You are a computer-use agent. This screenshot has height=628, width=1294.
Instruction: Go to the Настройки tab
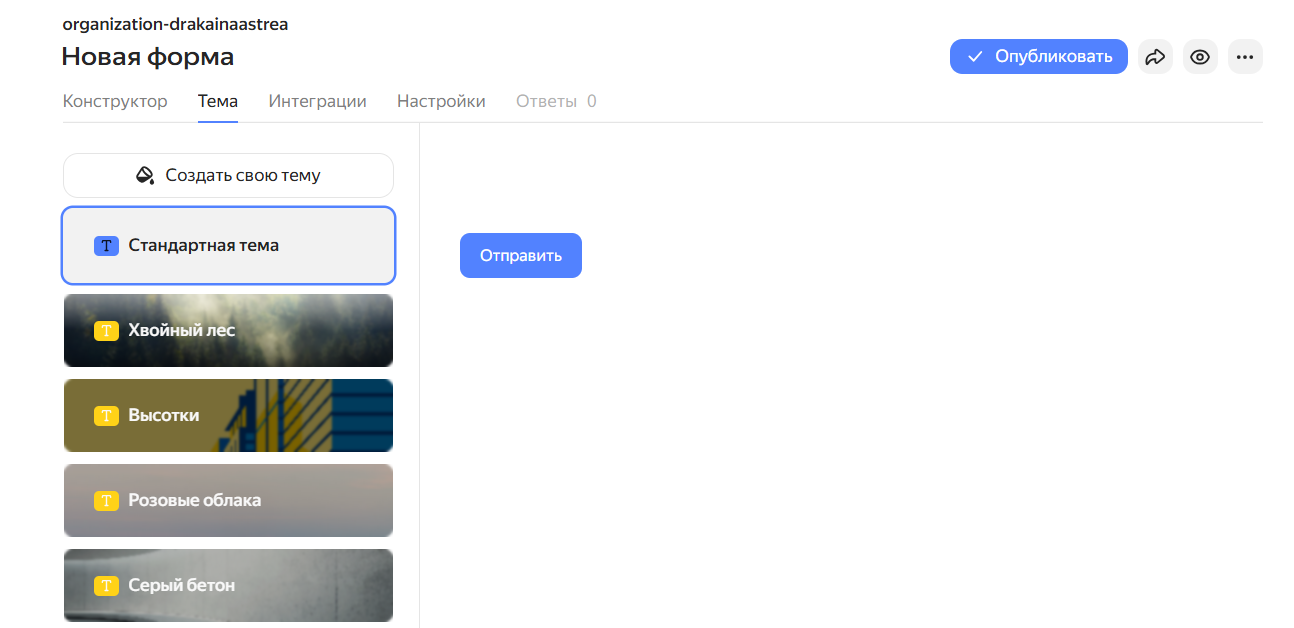pyautogui.click(x=441, y=102)
